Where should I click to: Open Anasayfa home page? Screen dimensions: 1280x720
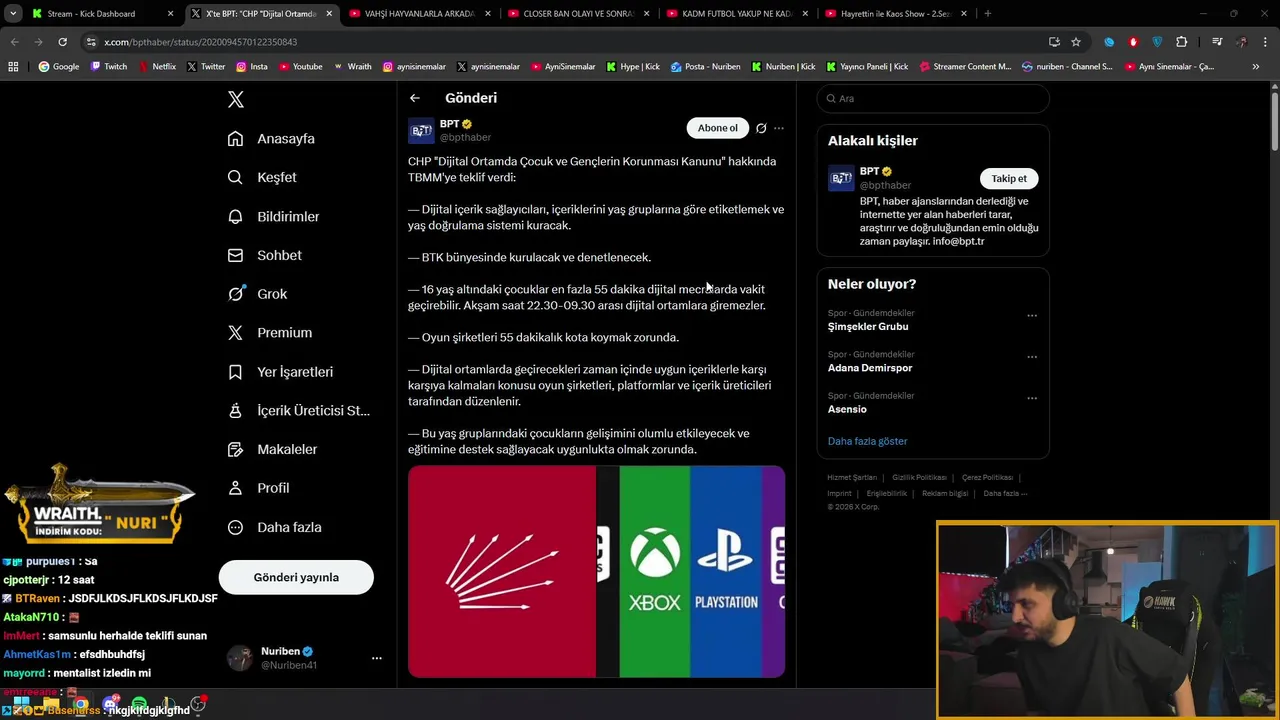271,139
